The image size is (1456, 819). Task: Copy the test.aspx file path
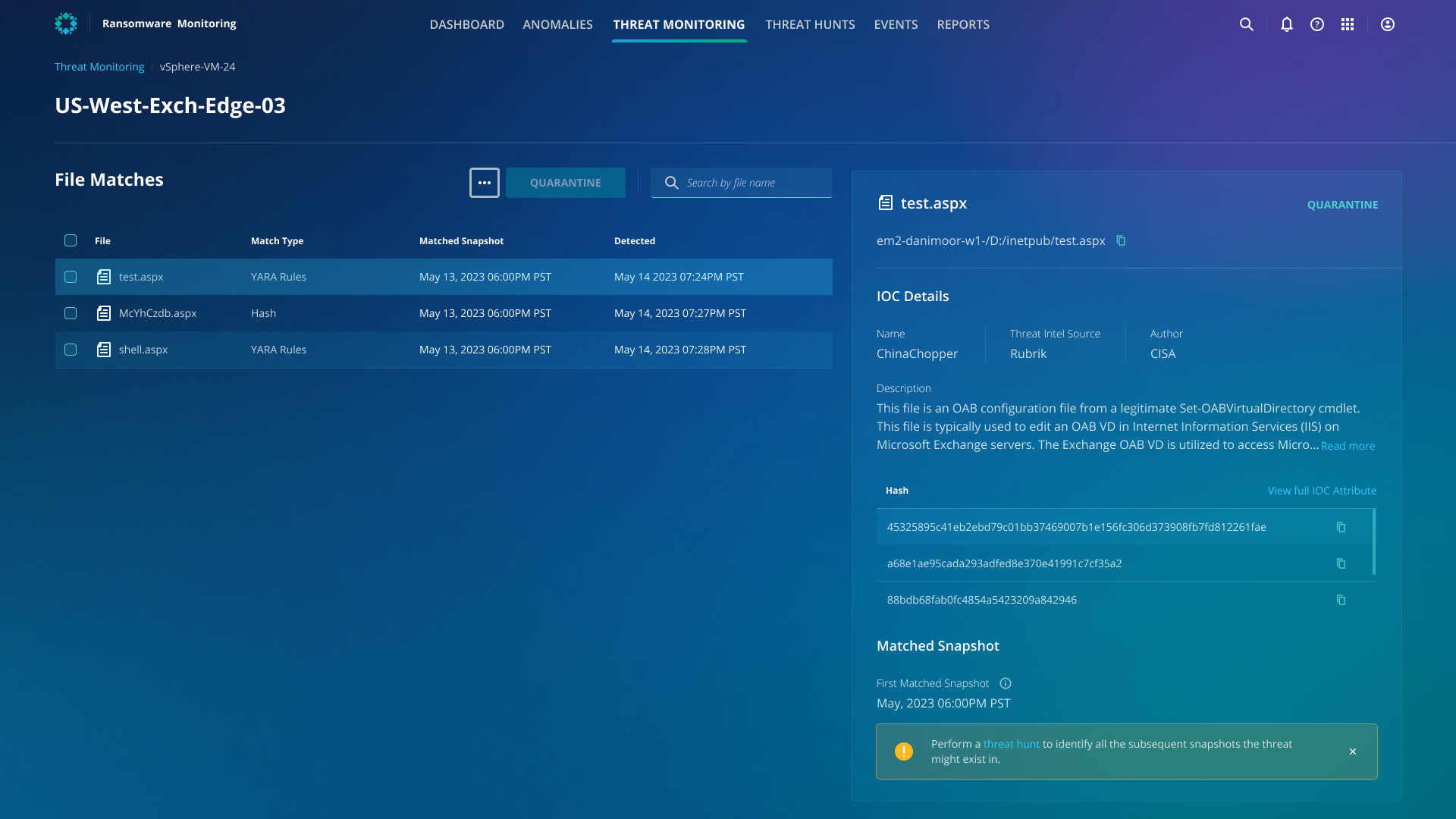(x=1121, y=240)
